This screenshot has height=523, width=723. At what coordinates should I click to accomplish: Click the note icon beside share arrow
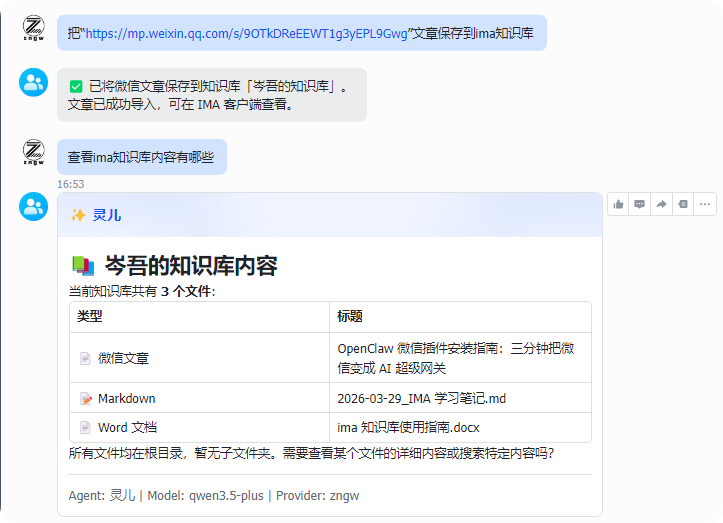pyautogui.click(x=683, y=204)
